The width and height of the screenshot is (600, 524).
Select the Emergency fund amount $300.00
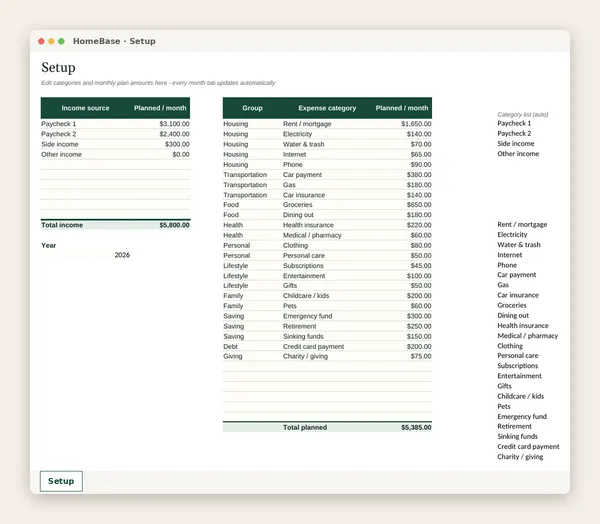click(x=419, y=316)
